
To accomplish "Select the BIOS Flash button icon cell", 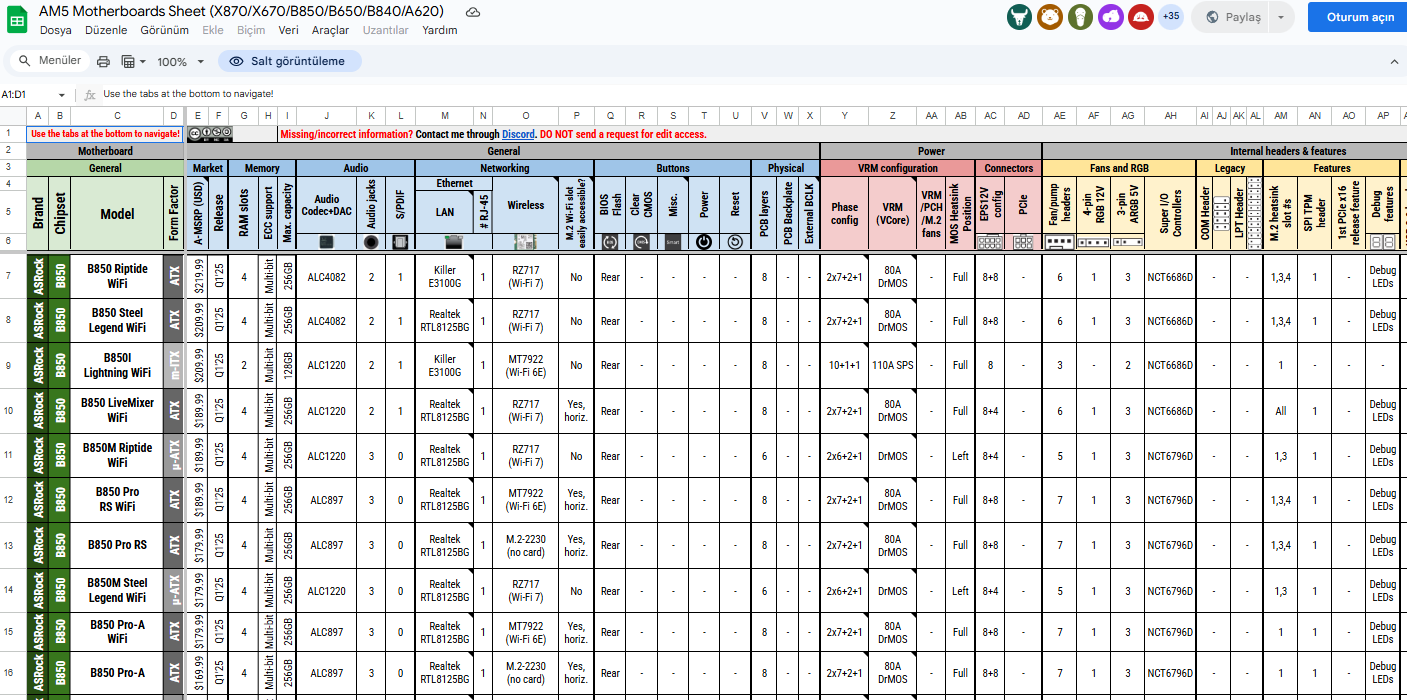I will pyautogui.click(x=610, y=242).
